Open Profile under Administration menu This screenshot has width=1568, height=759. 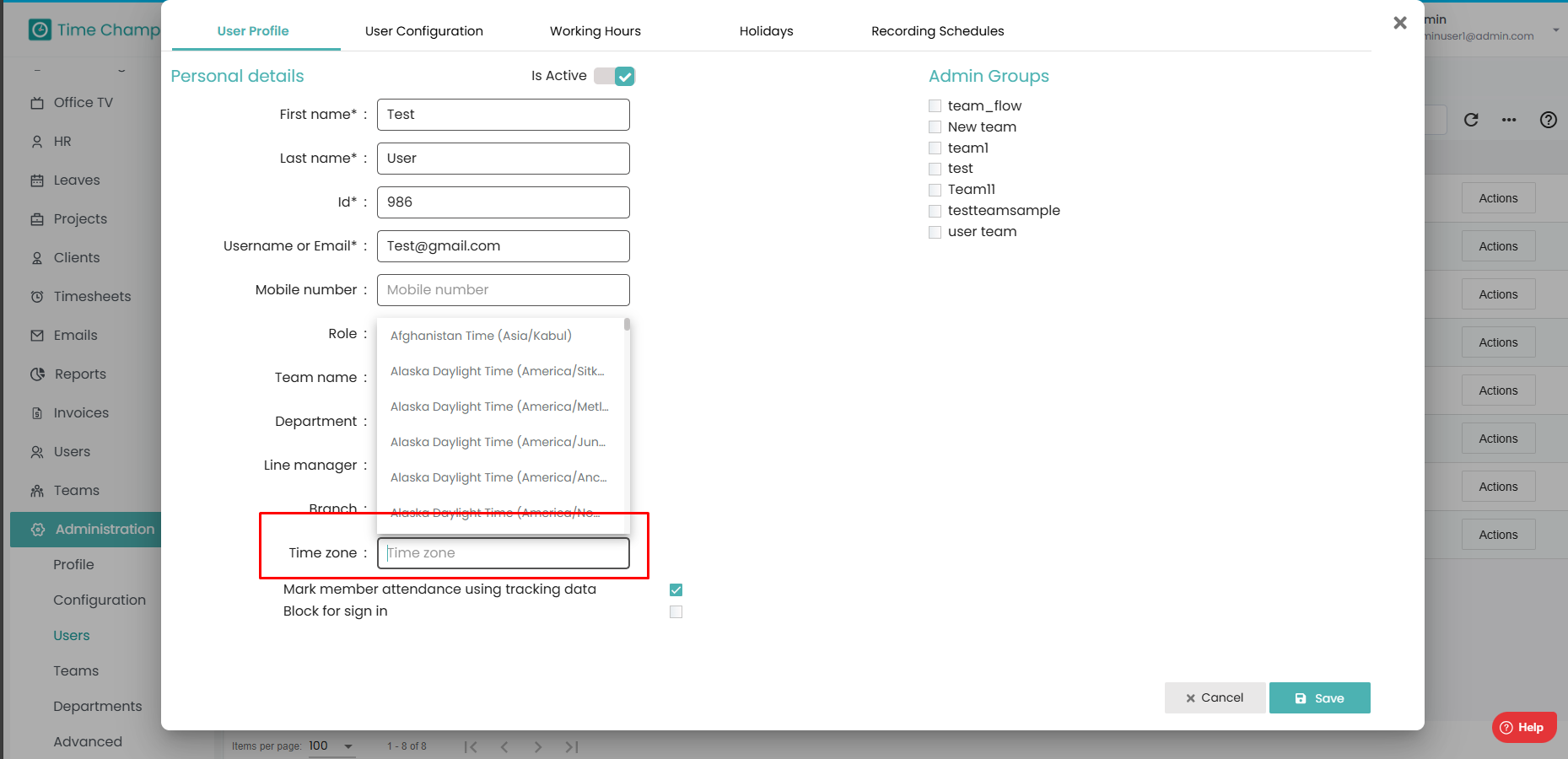[x=73, y=565]
